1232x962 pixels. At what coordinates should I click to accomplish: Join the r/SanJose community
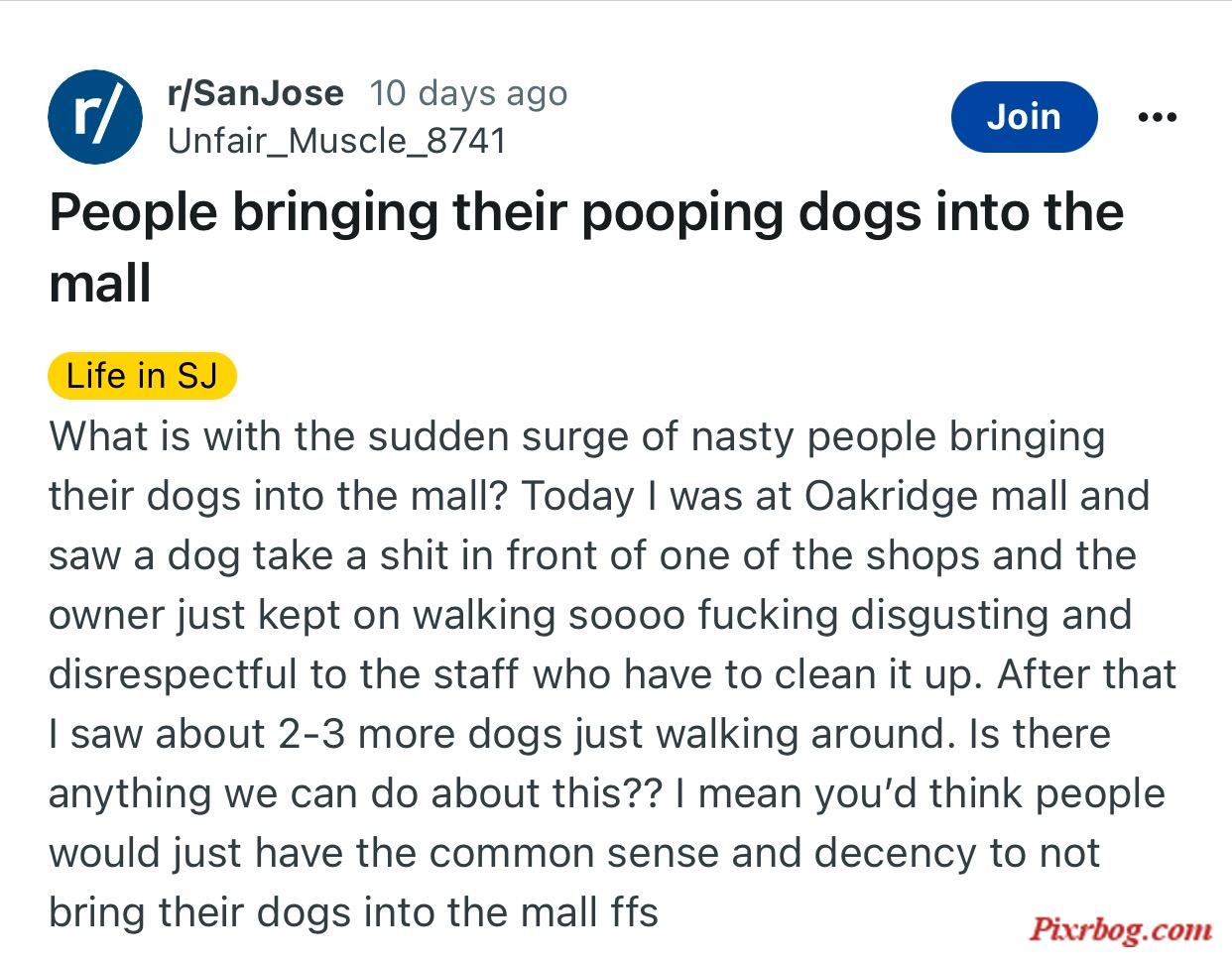(x=1024, y=117)
